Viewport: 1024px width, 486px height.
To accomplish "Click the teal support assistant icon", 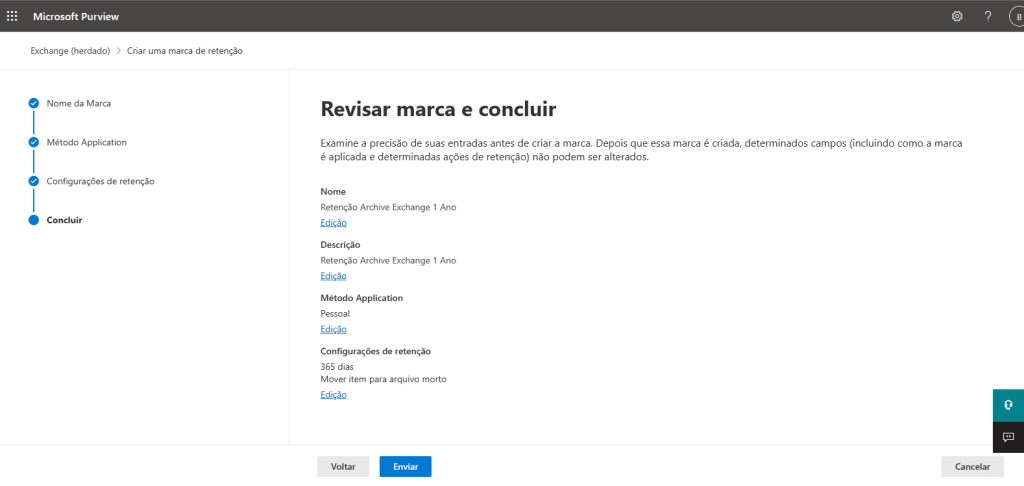I will click(1008, 405).
